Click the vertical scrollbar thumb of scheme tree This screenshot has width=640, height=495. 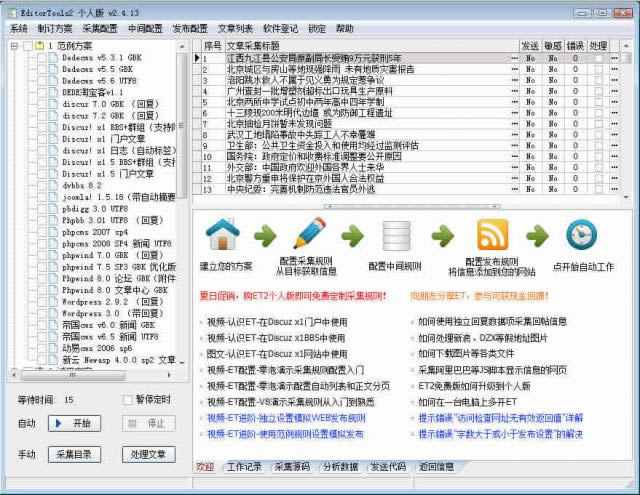coord(182,126)
